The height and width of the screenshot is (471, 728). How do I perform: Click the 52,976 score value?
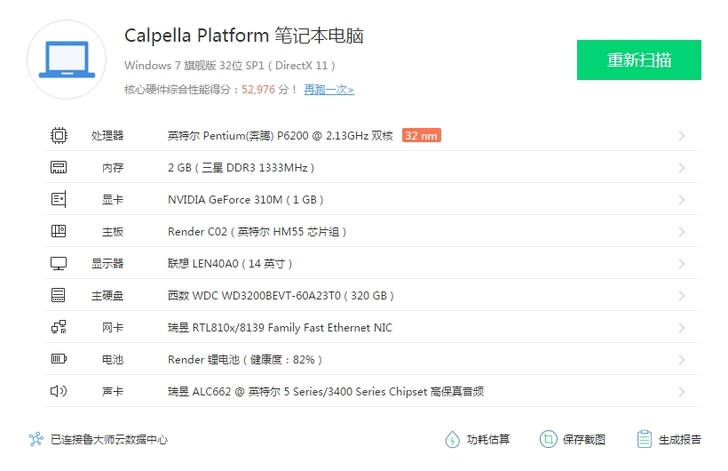click(258, 89)
